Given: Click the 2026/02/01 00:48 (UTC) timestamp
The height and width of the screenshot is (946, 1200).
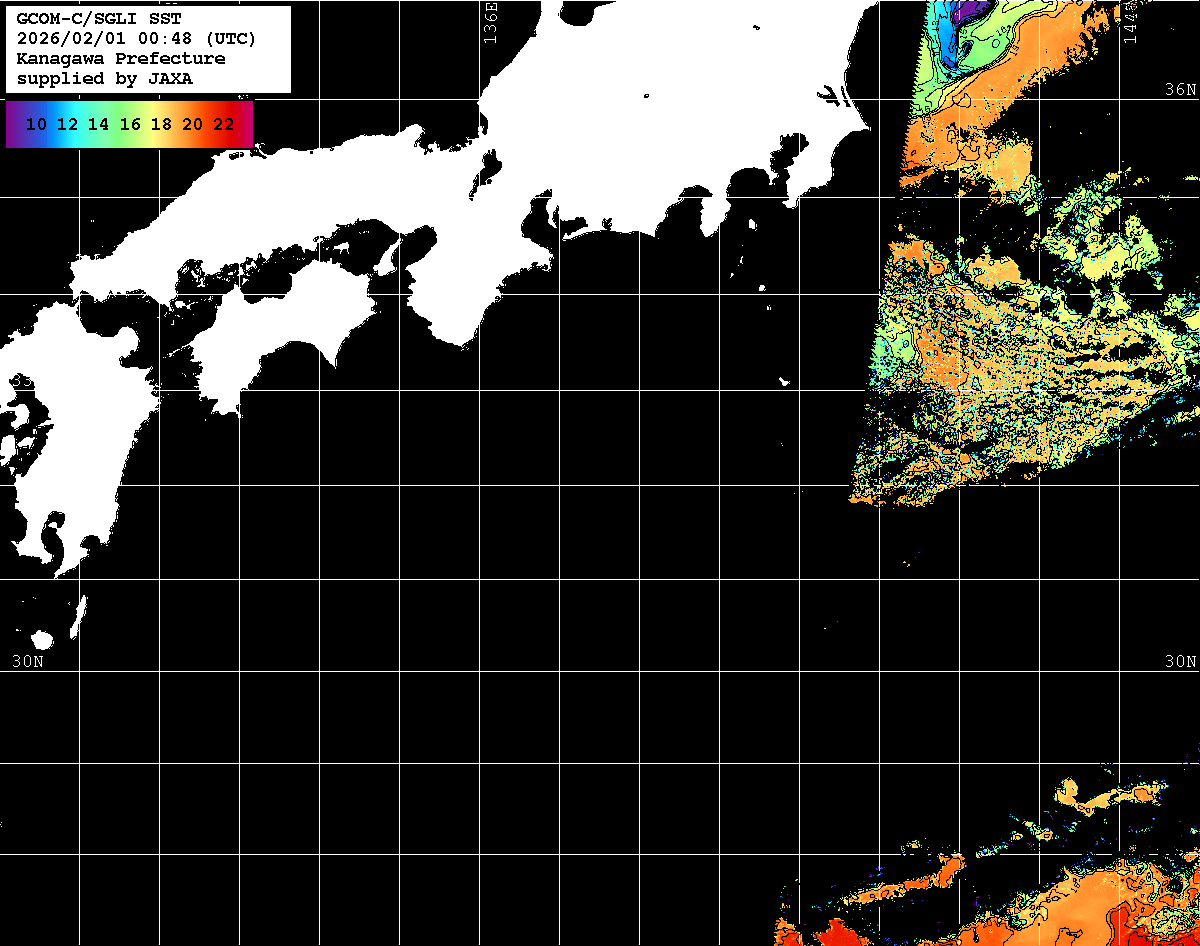Looking at the screenshot, I should tap(136, 39).
